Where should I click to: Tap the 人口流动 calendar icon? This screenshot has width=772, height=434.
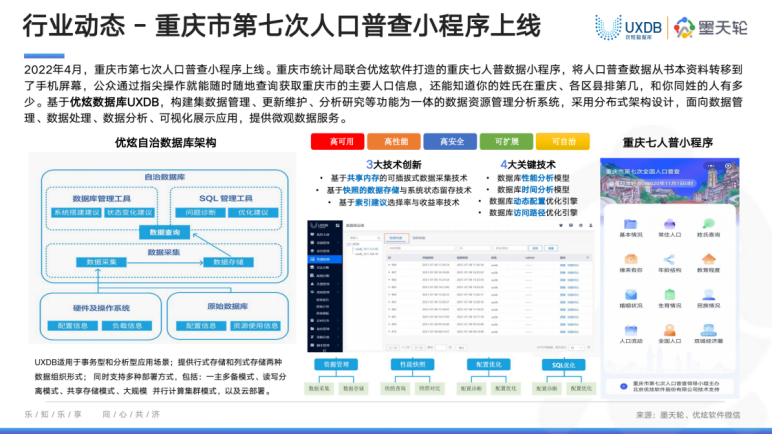[630, 330]
